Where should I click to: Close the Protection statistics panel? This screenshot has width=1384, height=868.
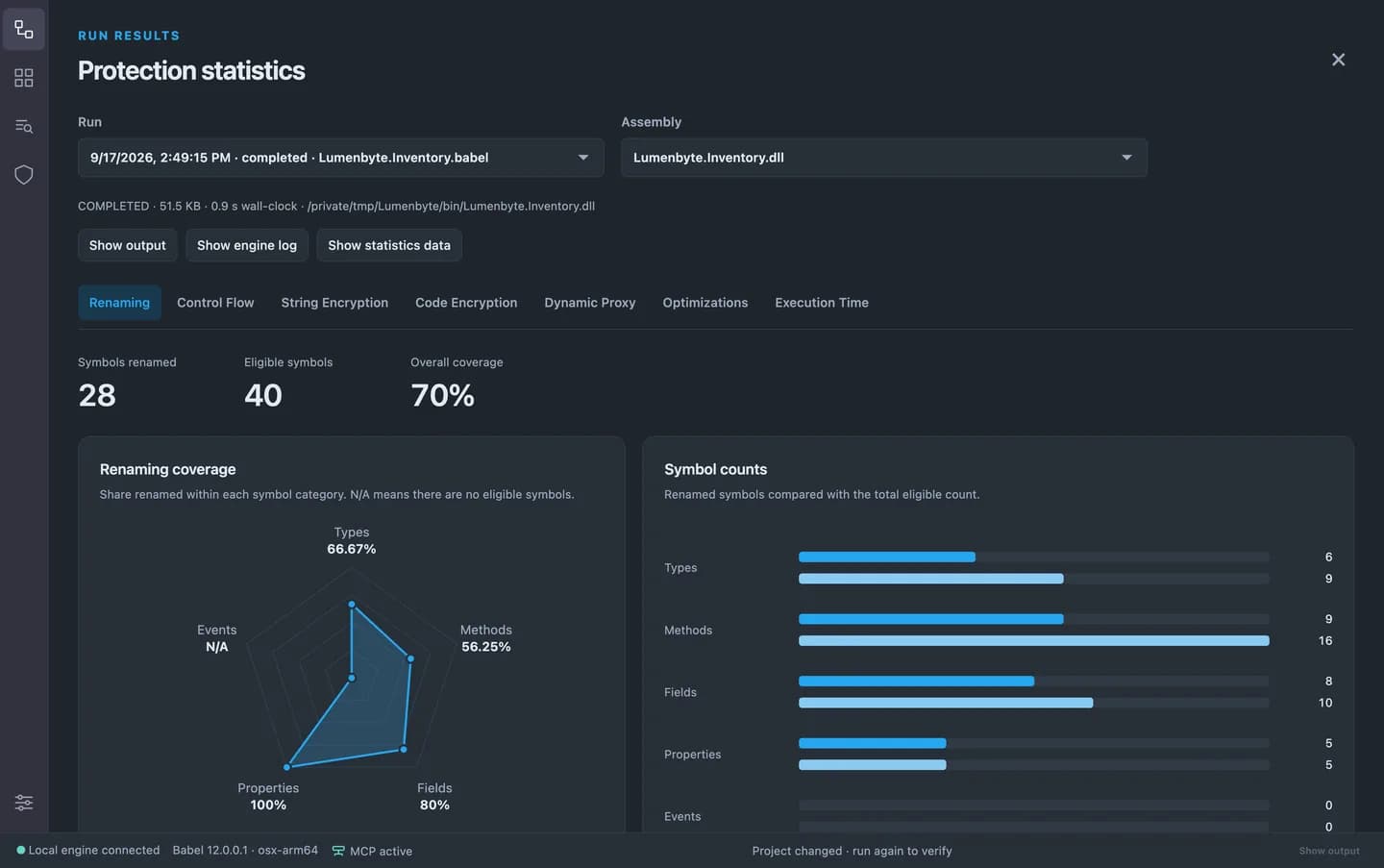(x=1338, y=60)
